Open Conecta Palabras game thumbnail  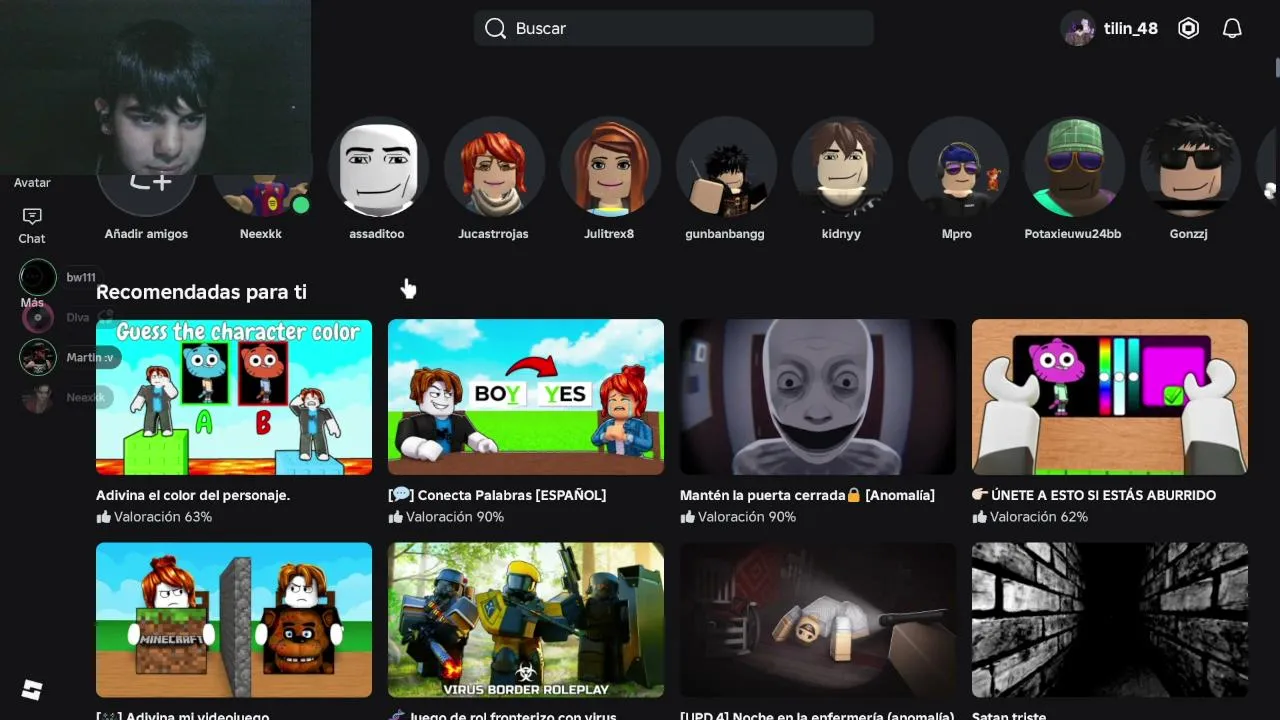[x=526, y=397]
